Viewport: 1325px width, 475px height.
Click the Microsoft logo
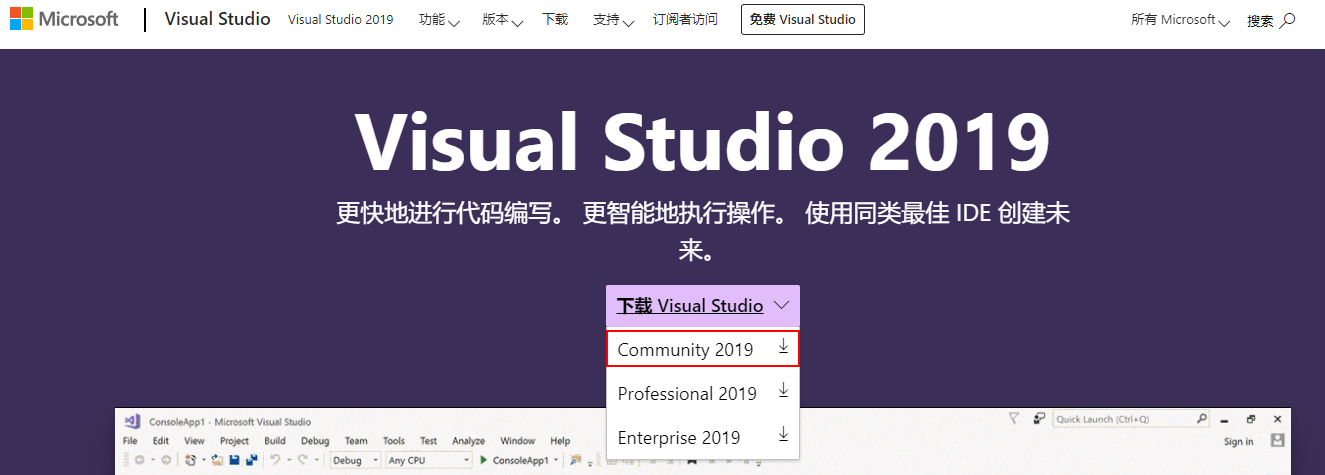tap(64, 19)
